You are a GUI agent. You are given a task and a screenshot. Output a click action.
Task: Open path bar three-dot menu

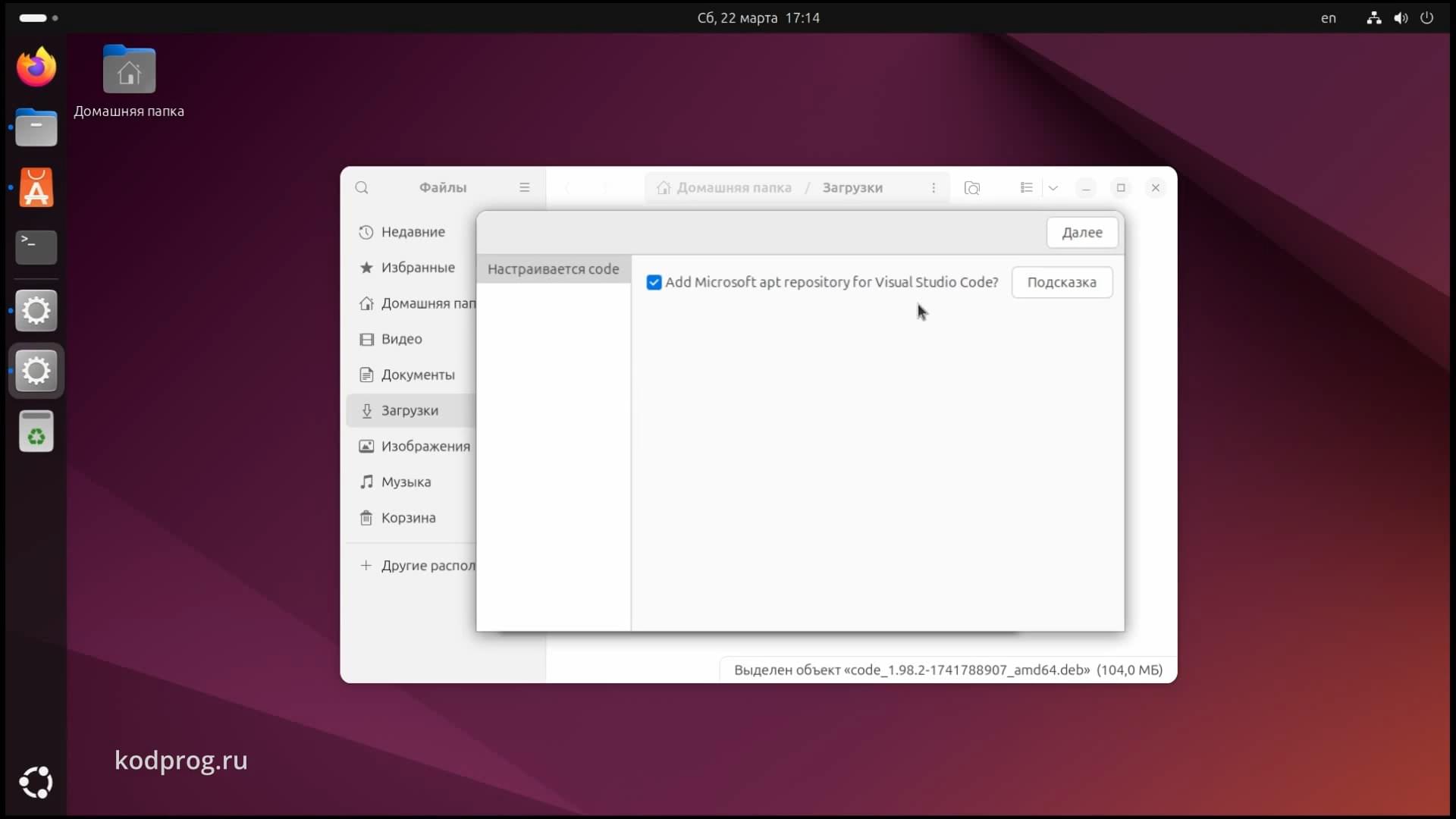934,187
